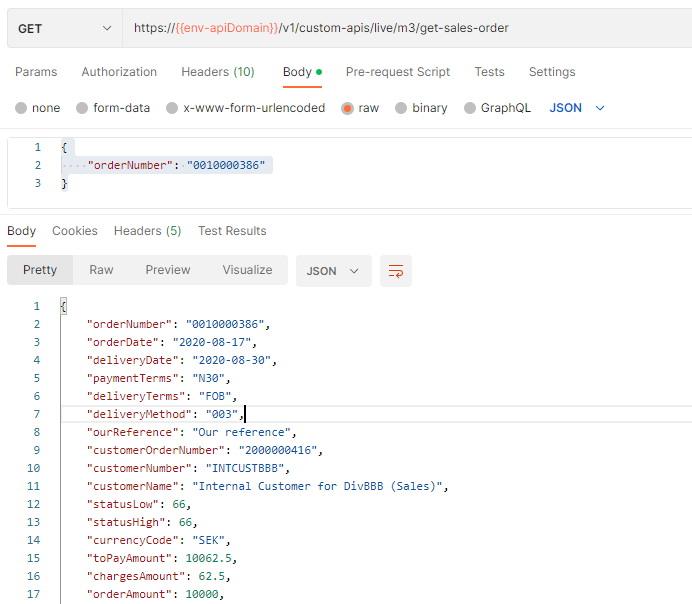Switch to the Visualize response view
This screenshot has width=692, height=604.
click(247, 270)
